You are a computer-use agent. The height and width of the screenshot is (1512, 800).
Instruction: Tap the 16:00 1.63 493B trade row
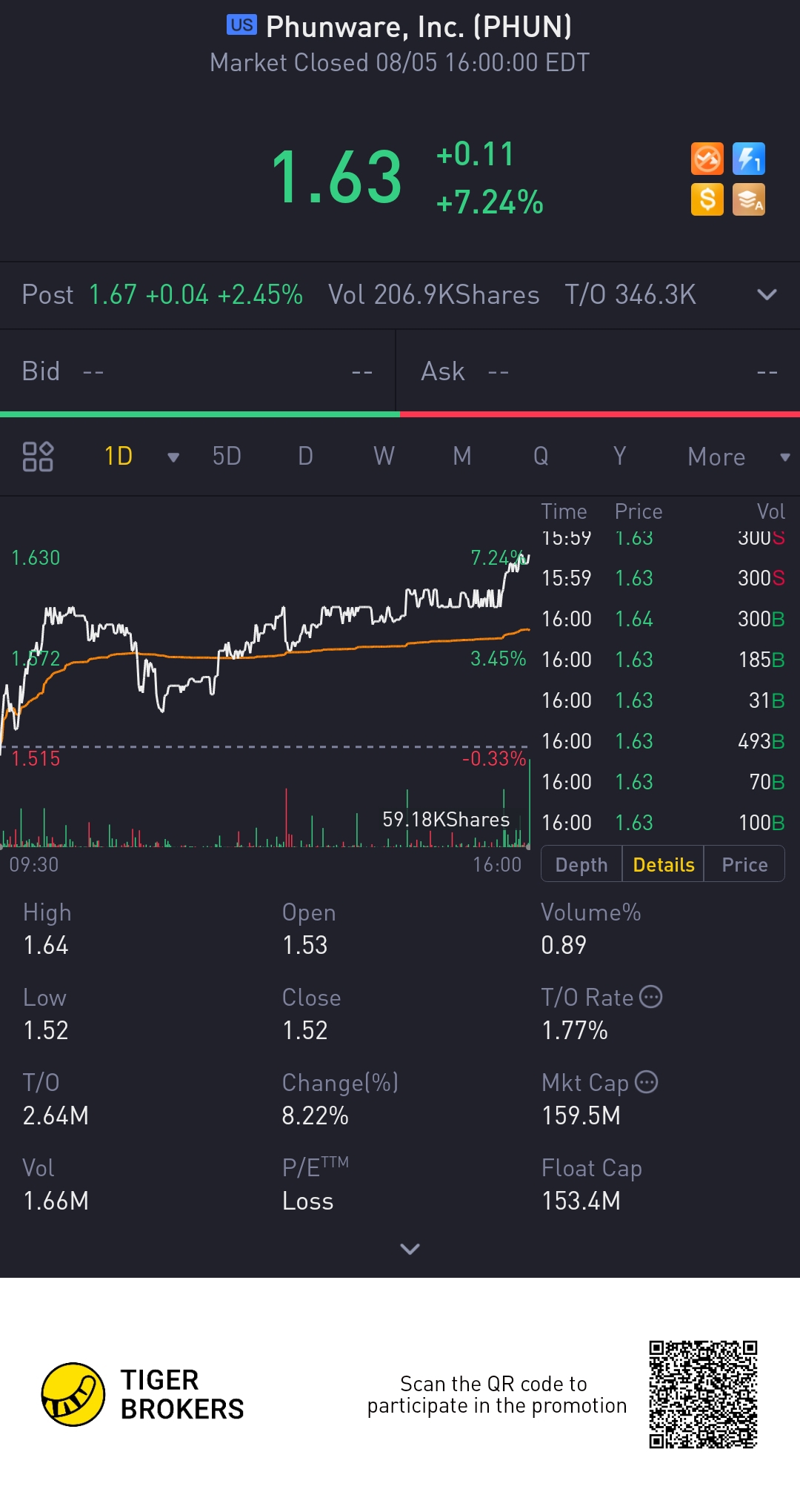[x=663, y=741]
